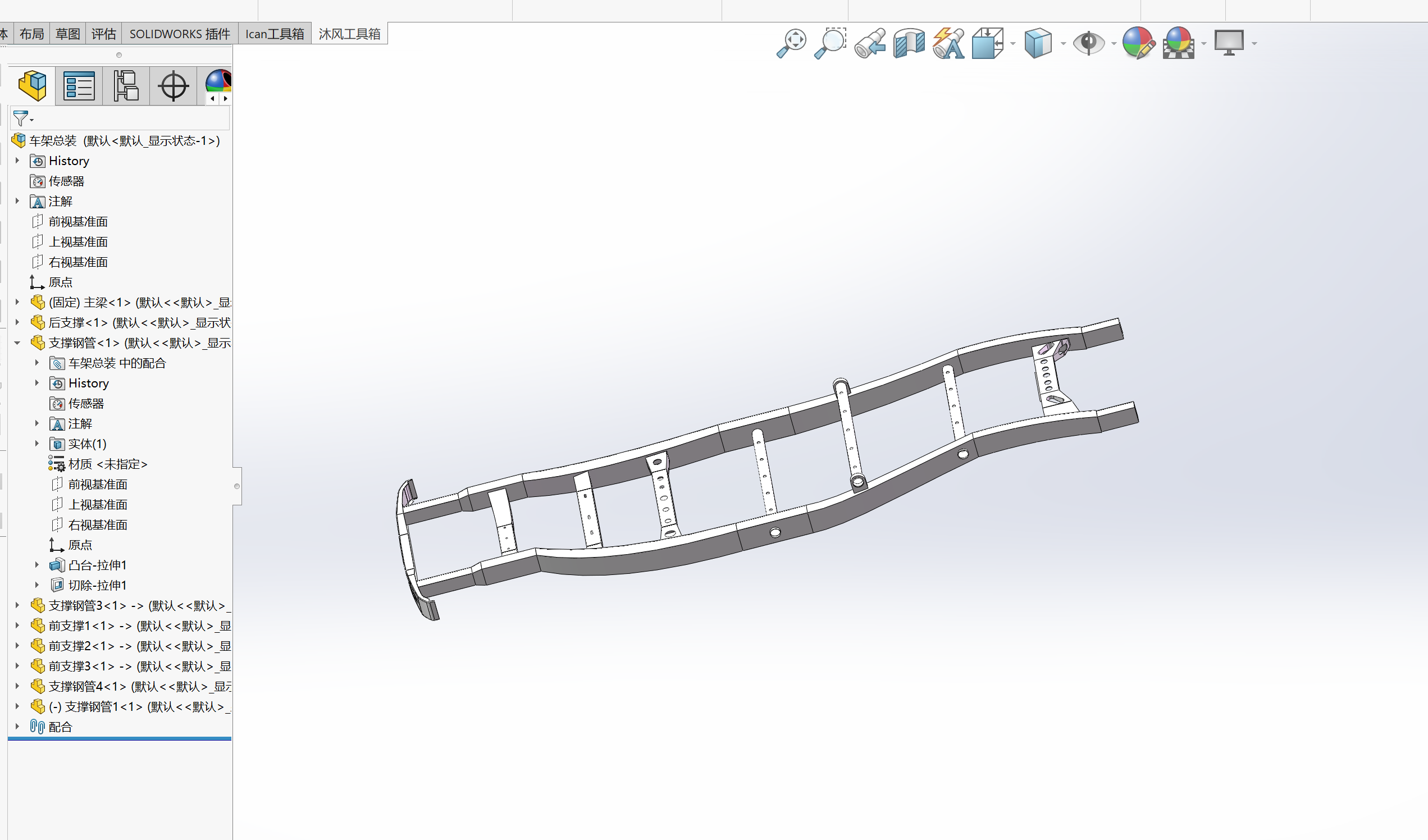Expand the 前支撑1<1> component
The height and width of the screenshot is (840, 1428).
(x=17, y=626)
